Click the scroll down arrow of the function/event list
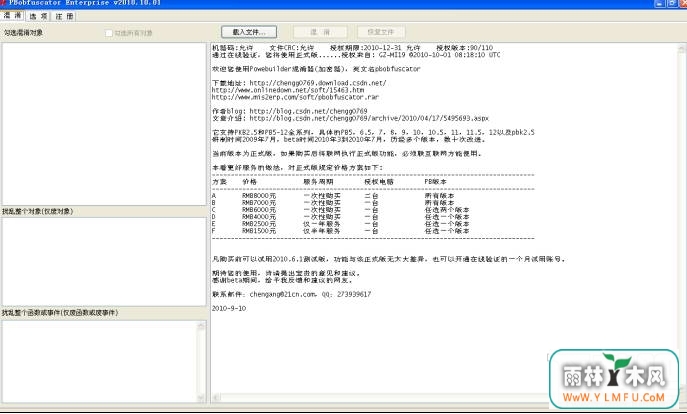 tap(201, 398)
